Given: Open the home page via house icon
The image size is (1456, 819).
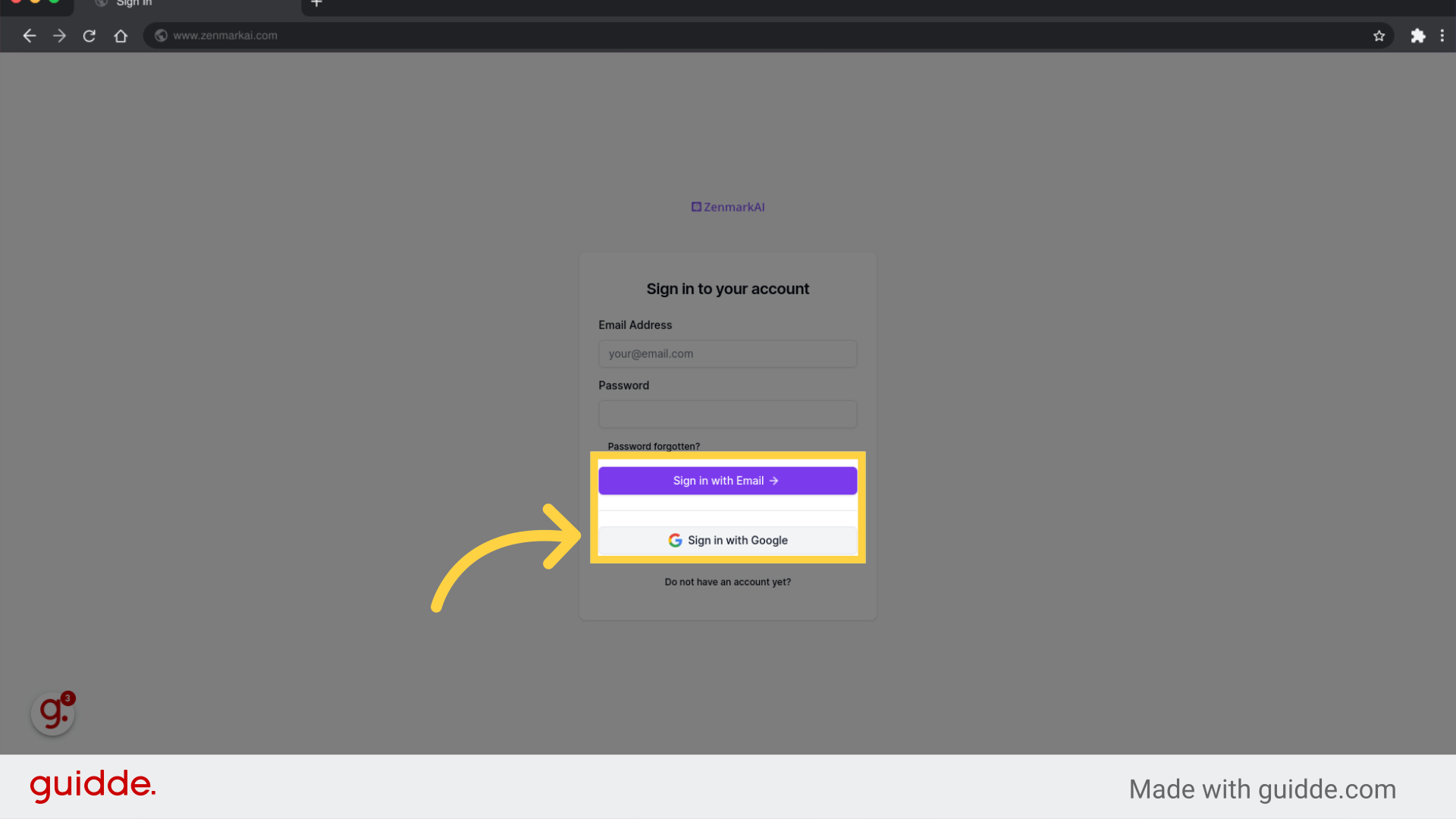Looking at the screenshot, I should 121,36.
